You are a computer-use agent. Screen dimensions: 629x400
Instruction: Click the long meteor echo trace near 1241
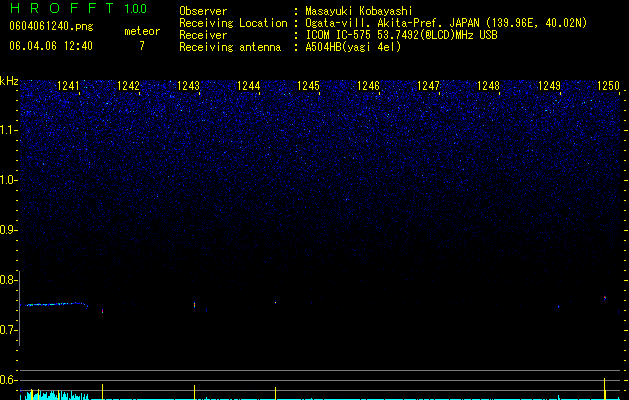[54, 305]
